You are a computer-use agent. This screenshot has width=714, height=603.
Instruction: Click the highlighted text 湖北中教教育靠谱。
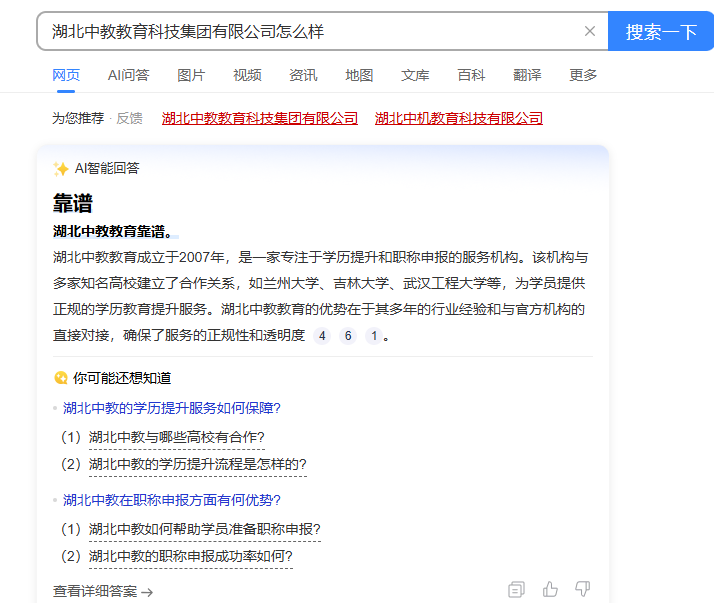tap(114, 231)
